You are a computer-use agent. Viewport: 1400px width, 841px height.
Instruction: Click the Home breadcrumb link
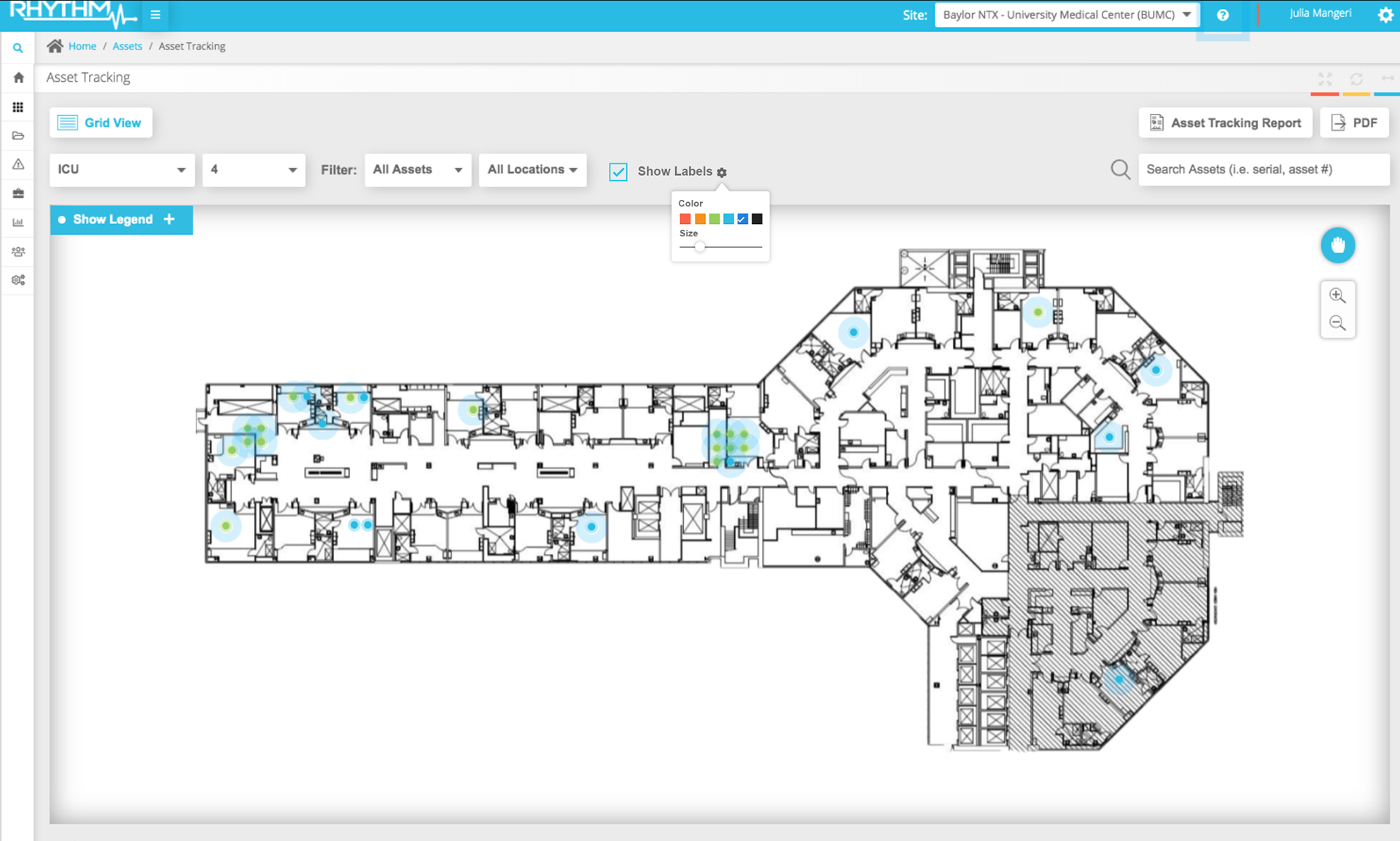(82, 46)
